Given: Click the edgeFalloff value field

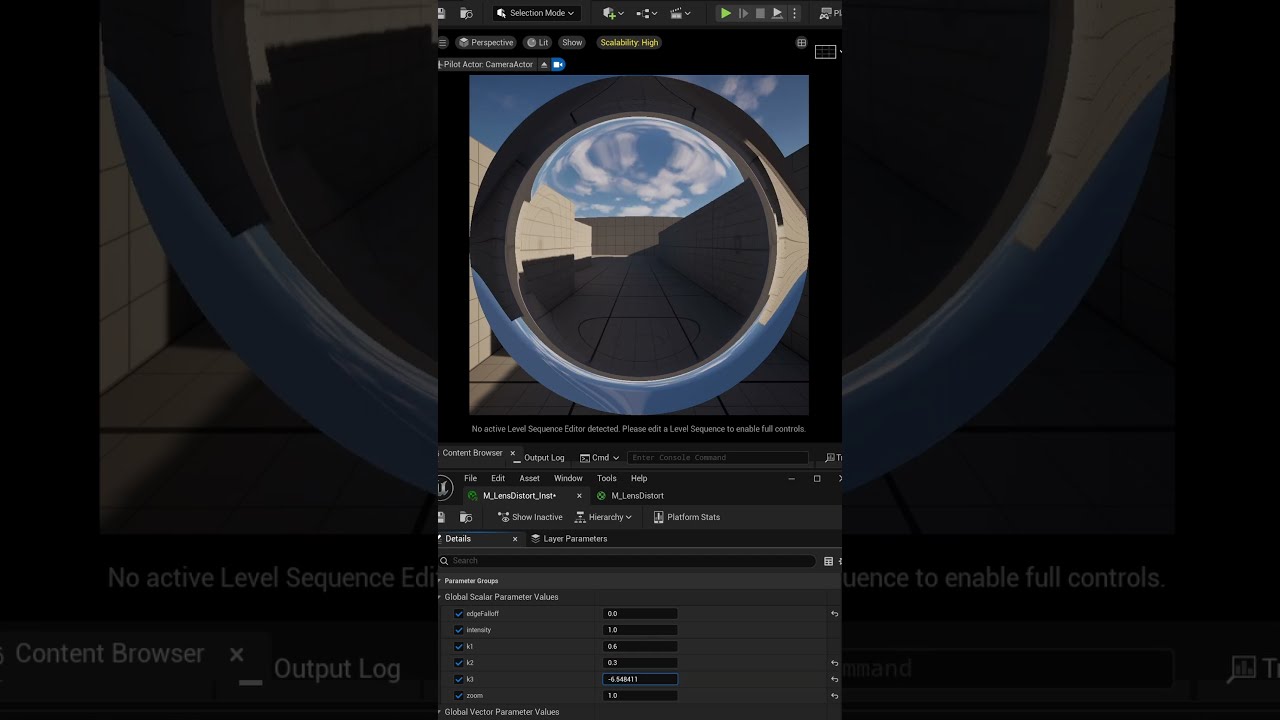Looking at the screenshot, I should pos(640,614).
